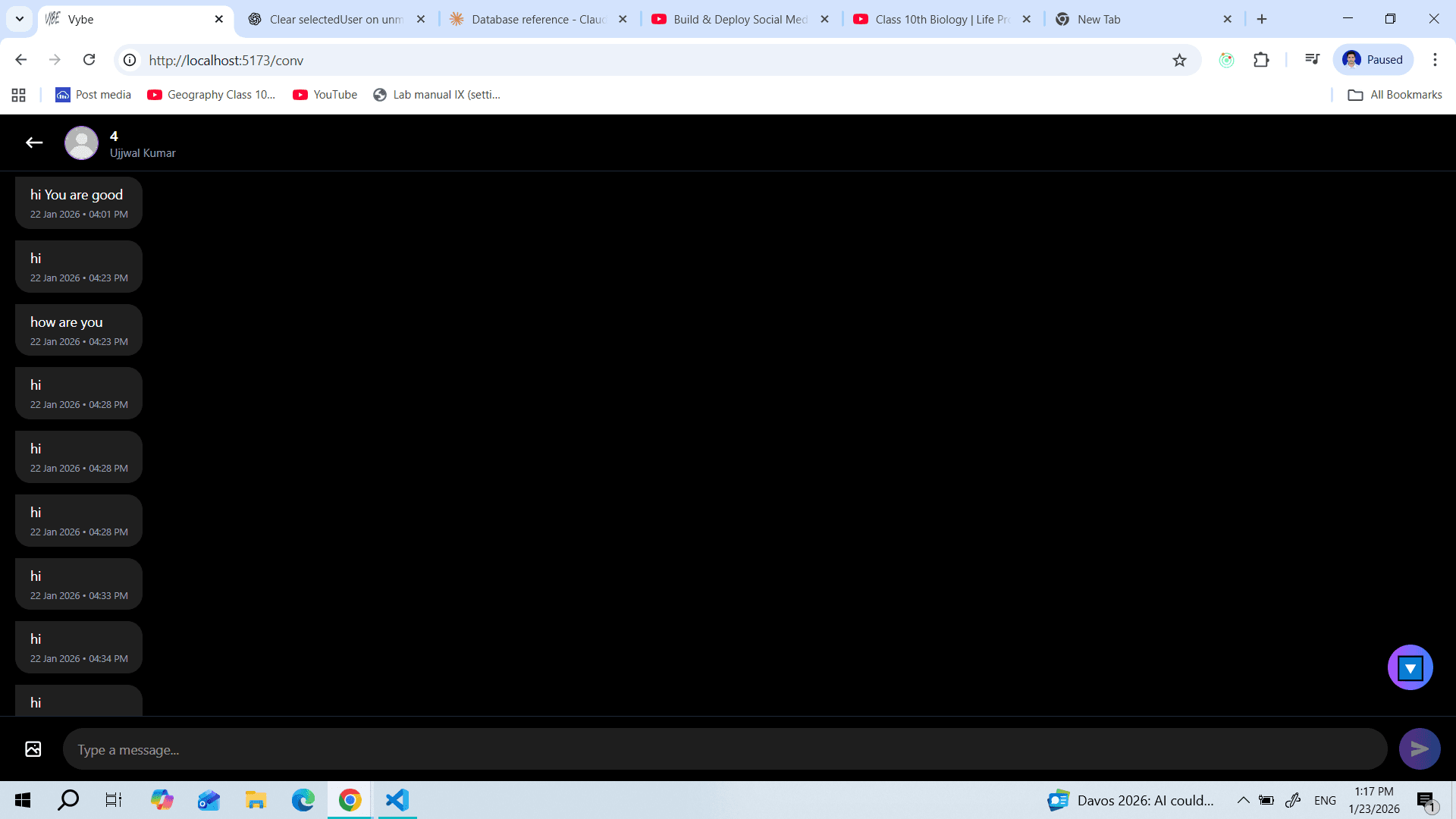Switch to the Database reference - Claude tab

click(x=531, y=19)
